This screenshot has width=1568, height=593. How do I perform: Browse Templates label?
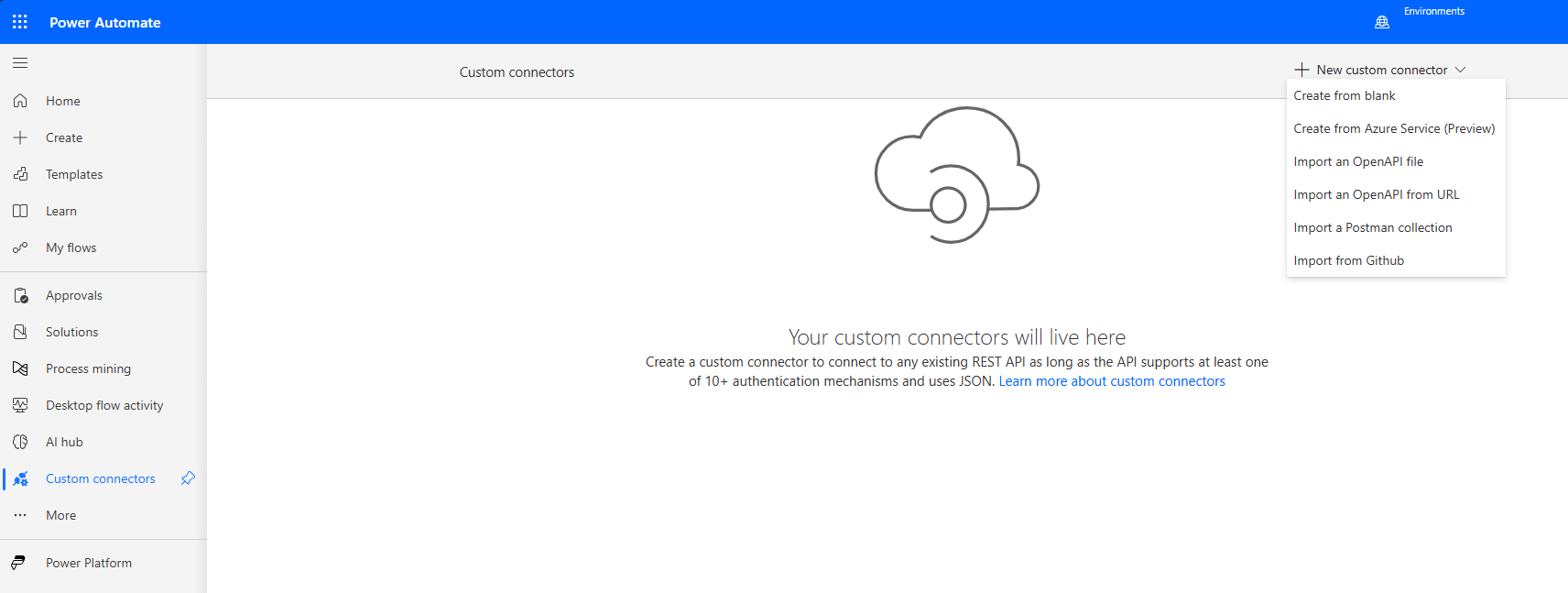click(x=74, y=174)
